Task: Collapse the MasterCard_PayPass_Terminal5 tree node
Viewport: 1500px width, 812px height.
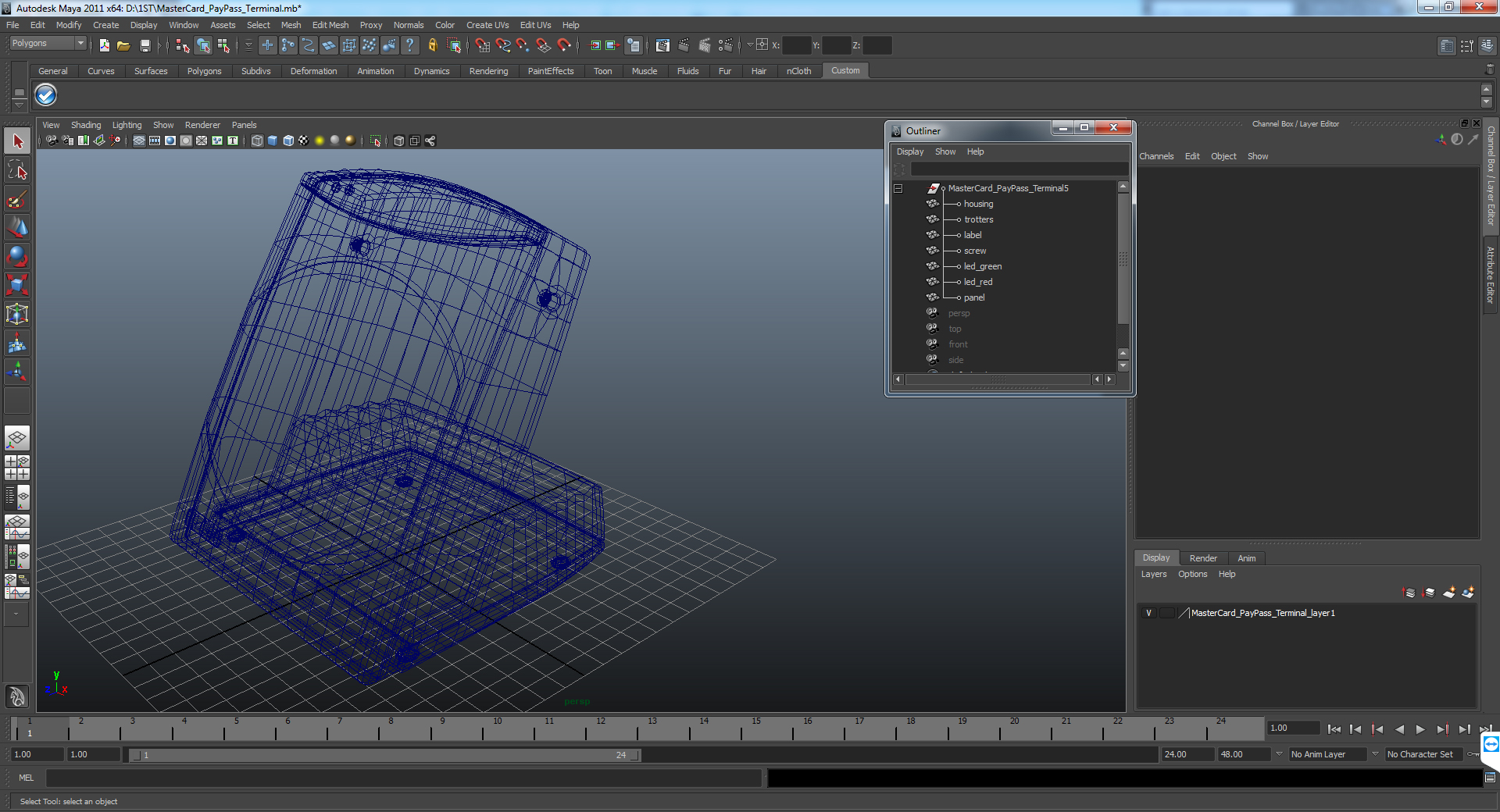Action: (898, 188)
